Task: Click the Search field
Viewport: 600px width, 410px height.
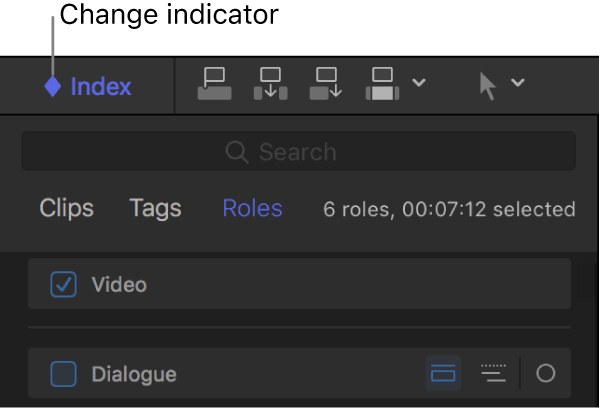Action: (x=298, y=152)
